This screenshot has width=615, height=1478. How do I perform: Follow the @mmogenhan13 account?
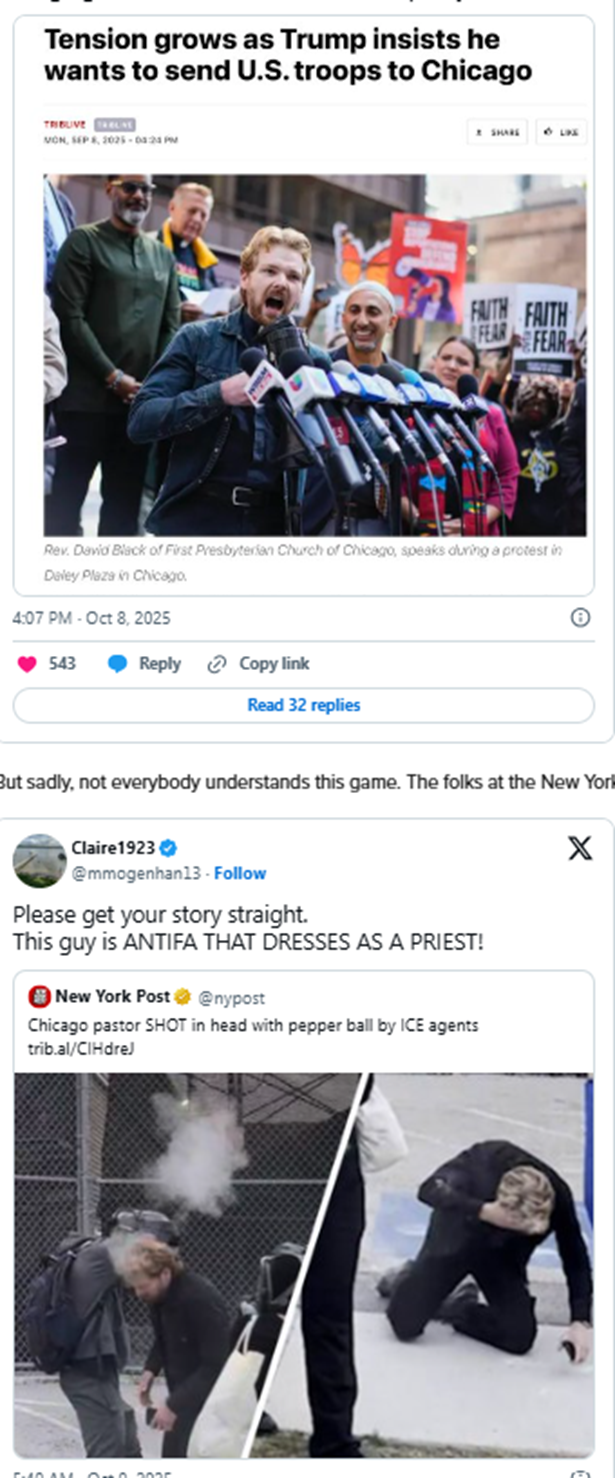[x=240, y=873]
